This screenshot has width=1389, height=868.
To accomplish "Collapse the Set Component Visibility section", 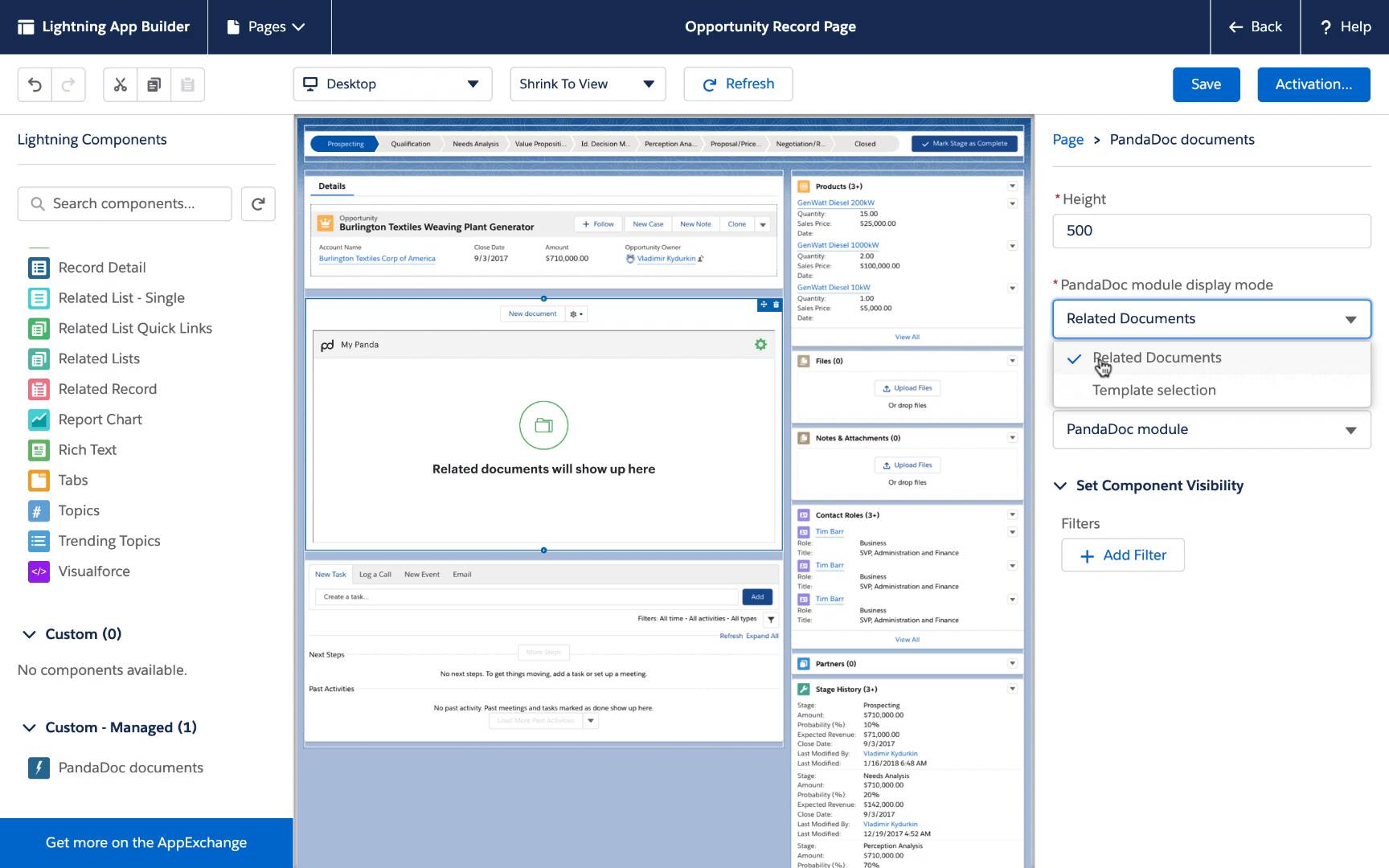I will pos(1060,485).
